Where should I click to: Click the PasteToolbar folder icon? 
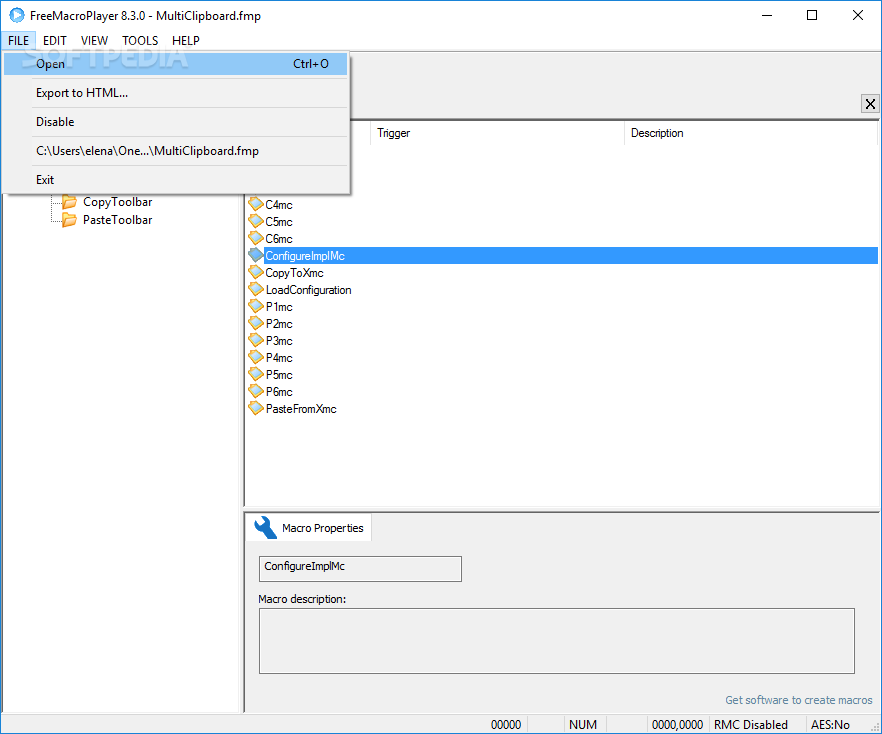point(69,219)
